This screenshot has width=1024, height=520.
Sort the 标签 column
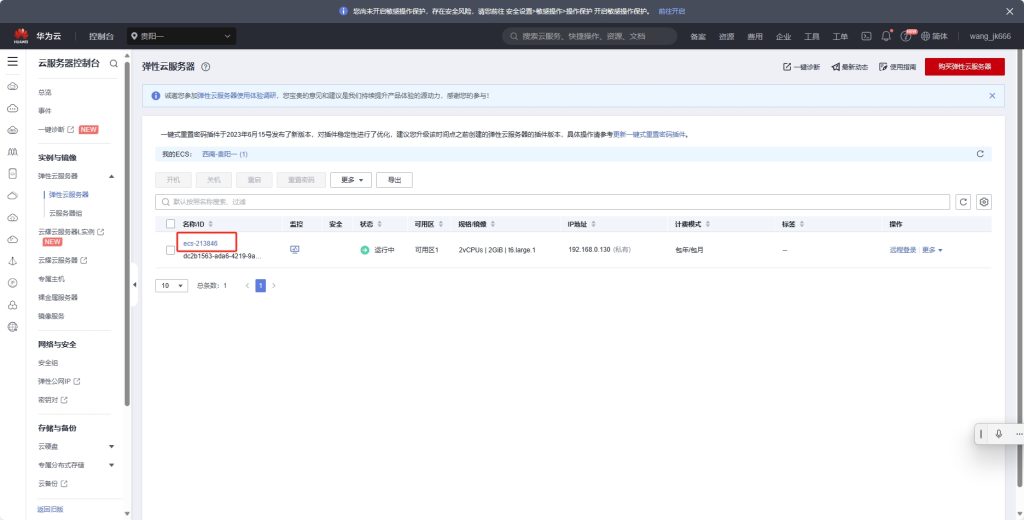tap(801, 224)
